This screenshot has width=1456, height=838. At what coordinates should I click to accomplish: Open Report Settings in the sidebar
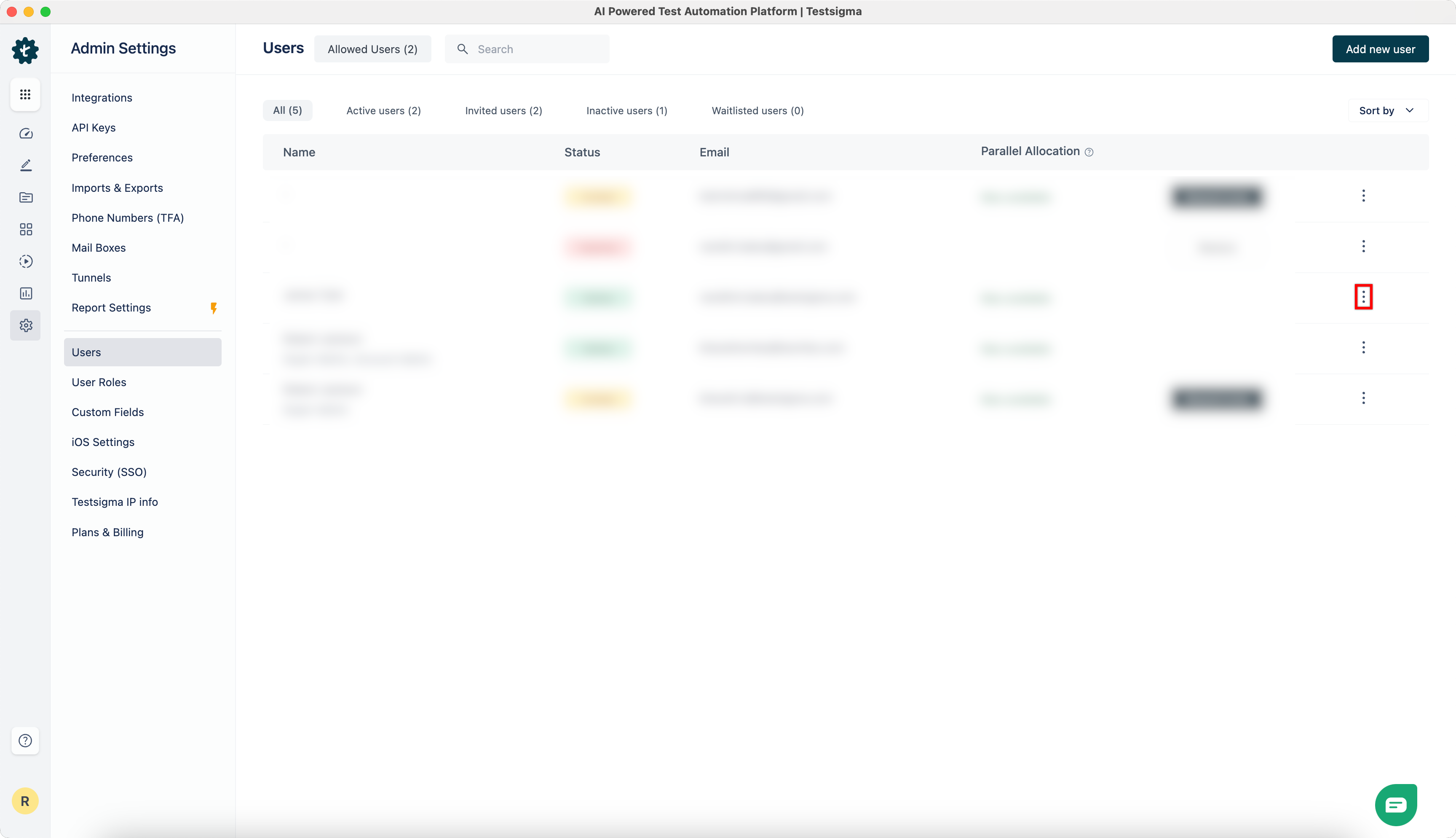coord(112,308)
